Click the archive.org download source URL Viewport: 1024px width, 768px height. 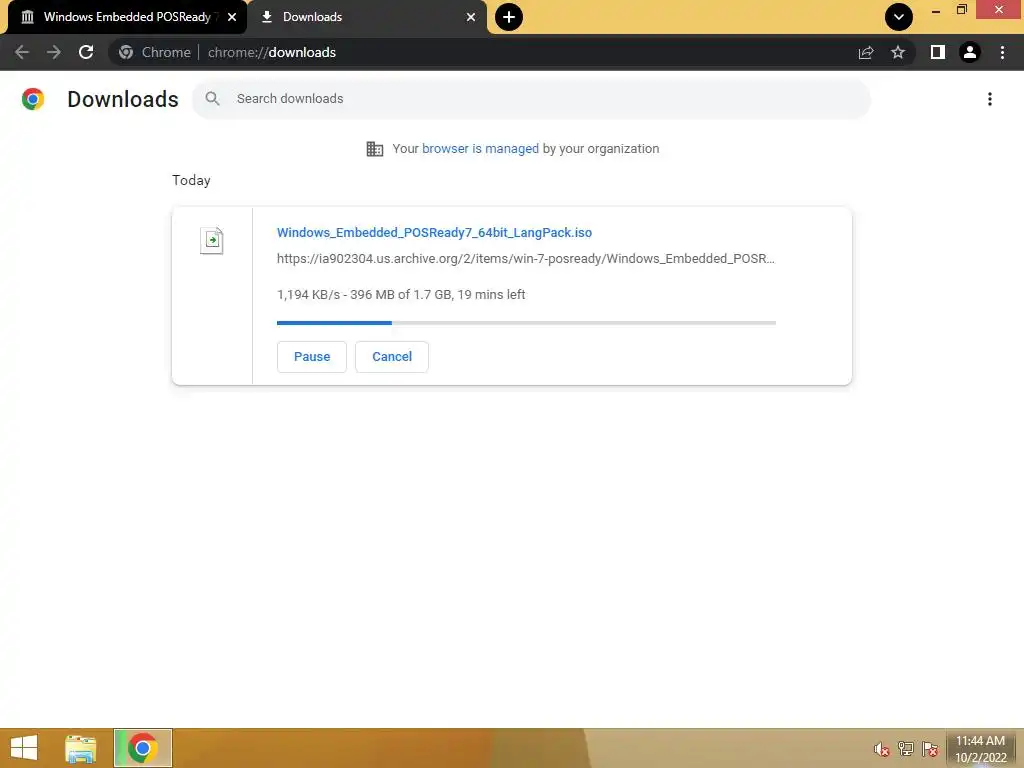coord(526,259)
